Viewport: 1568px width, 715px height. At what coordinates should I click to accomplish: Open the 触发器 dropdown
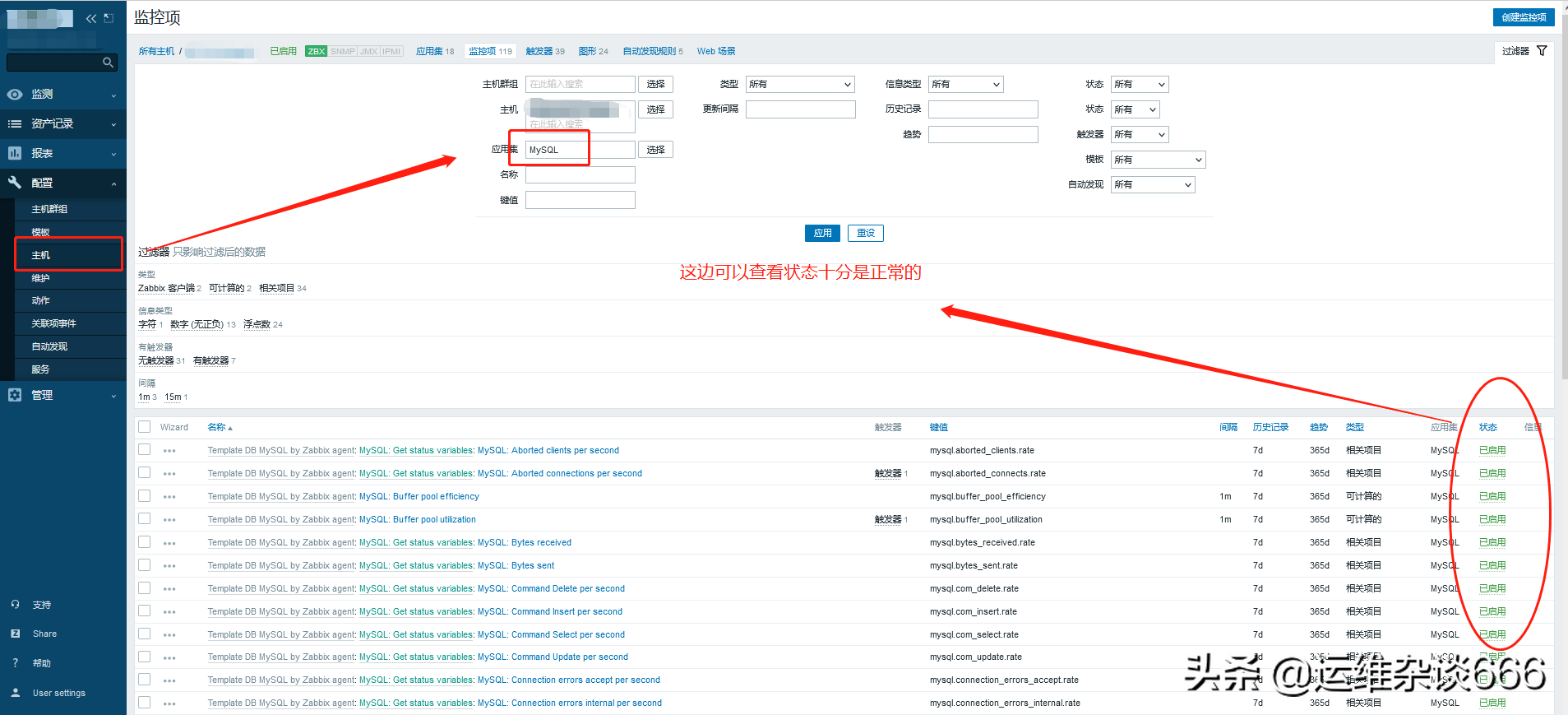[1140, 134]
